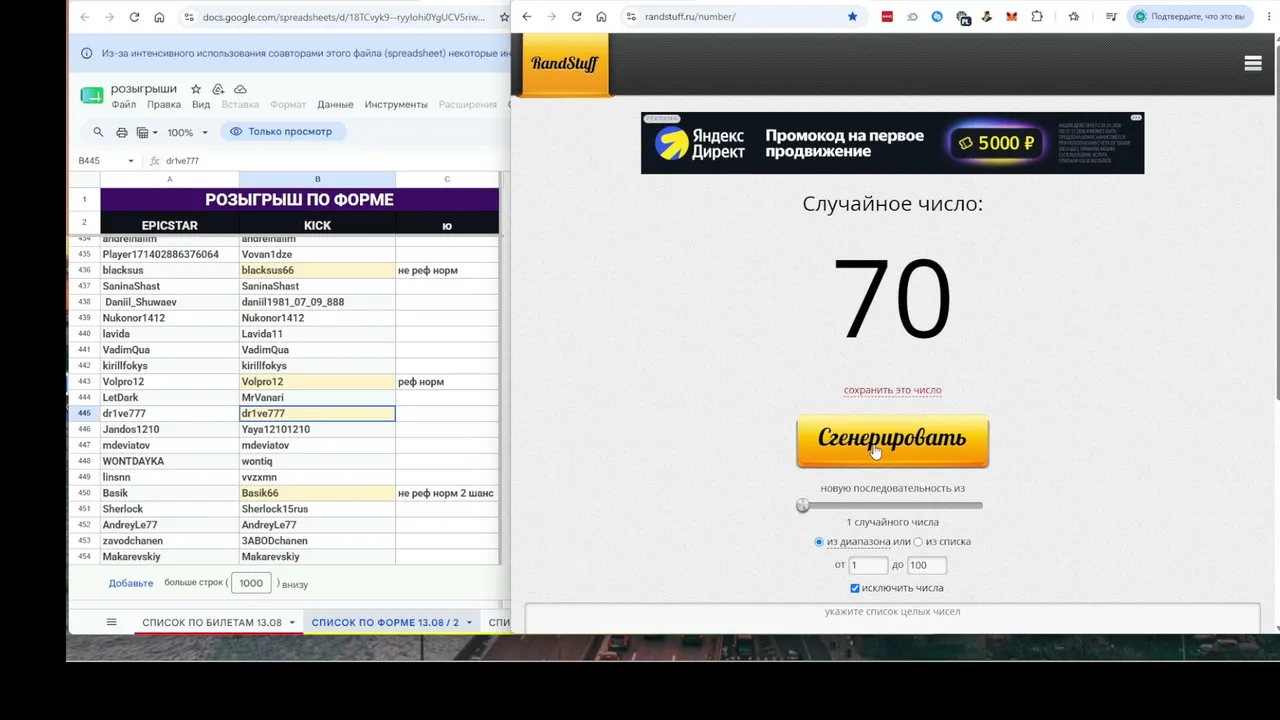Click back arrow in RandStuff browser window
Viewport: 1280px width, 720px height.
click(527, 17)
